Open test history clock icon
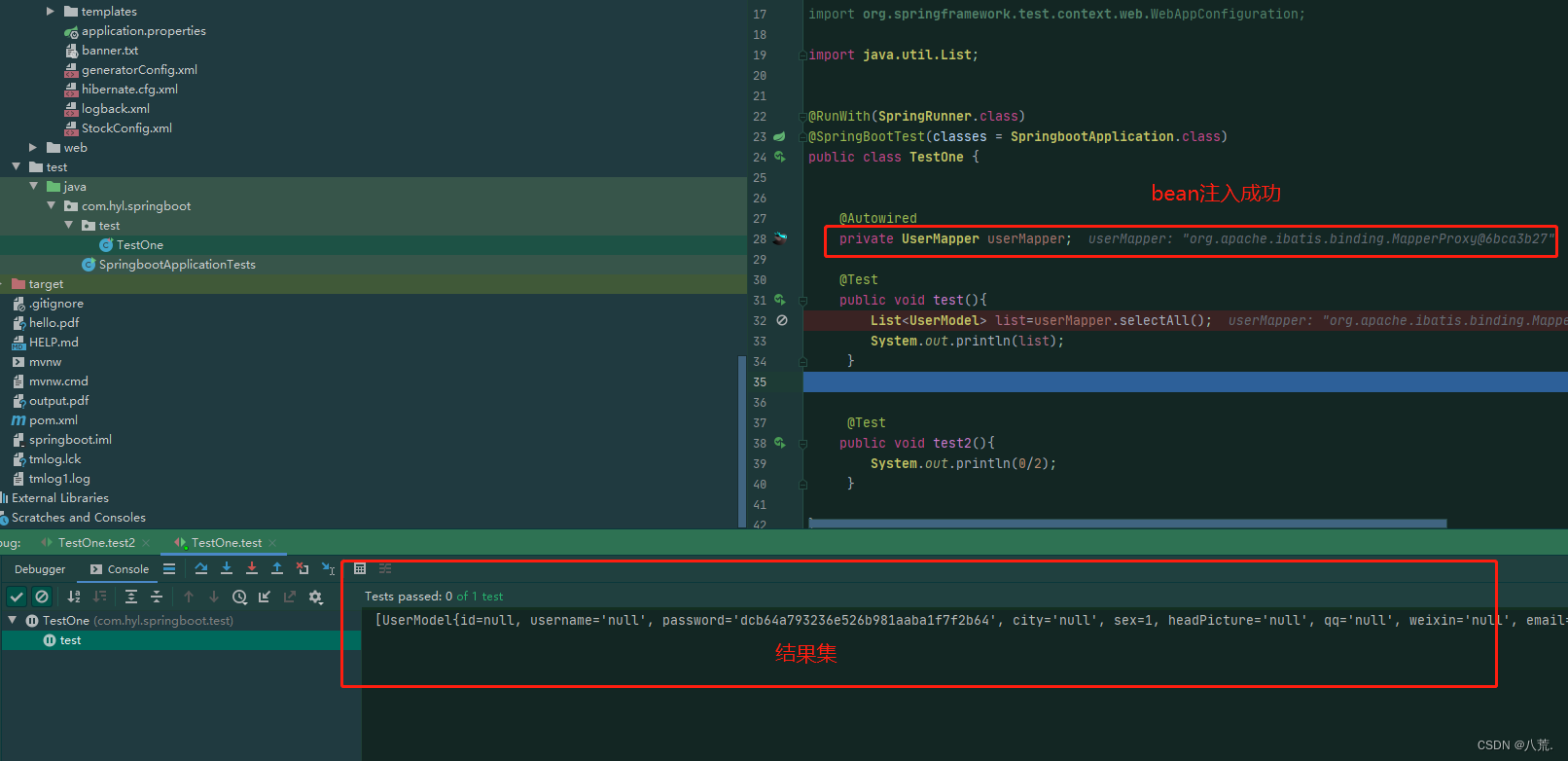 pyautogui.click(x=239, y=597)
